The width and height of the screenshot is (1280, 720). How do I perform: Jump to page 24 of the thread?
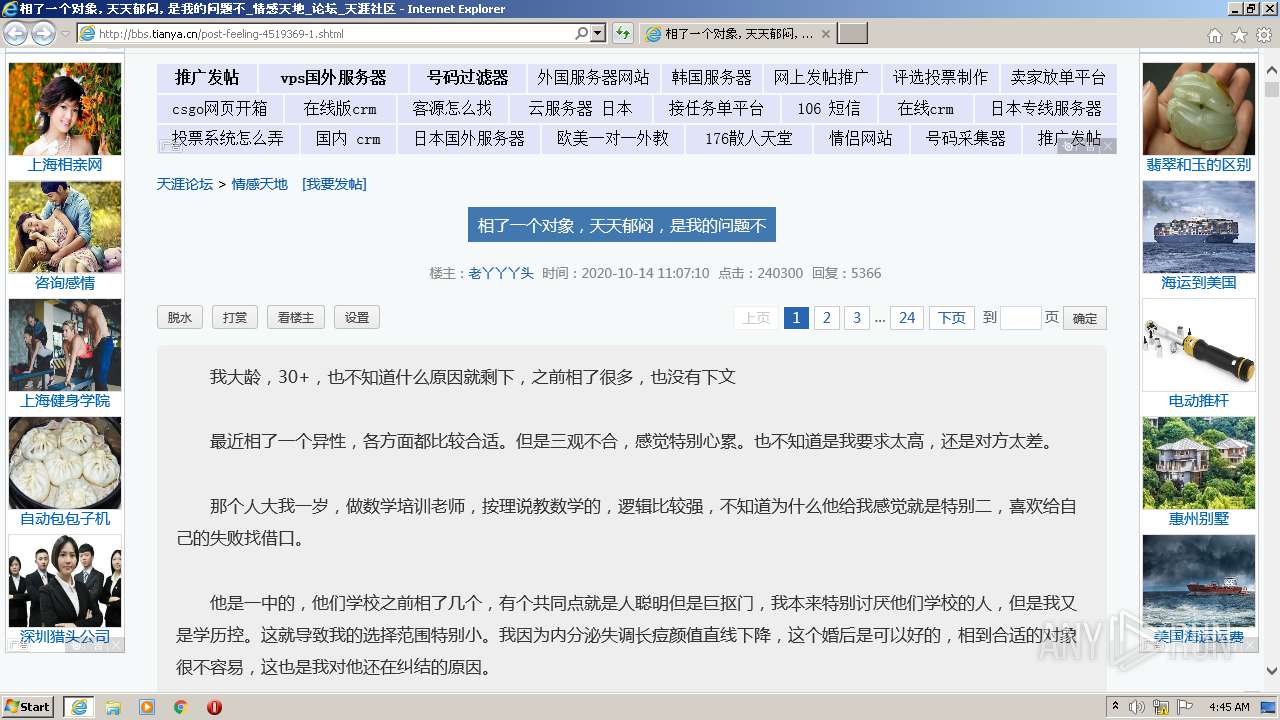(x=907, y=318)
